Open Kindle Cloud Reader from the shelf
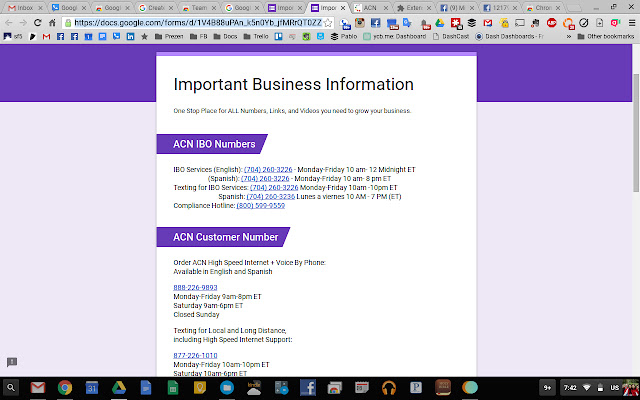640x400 pixels. 254,387
